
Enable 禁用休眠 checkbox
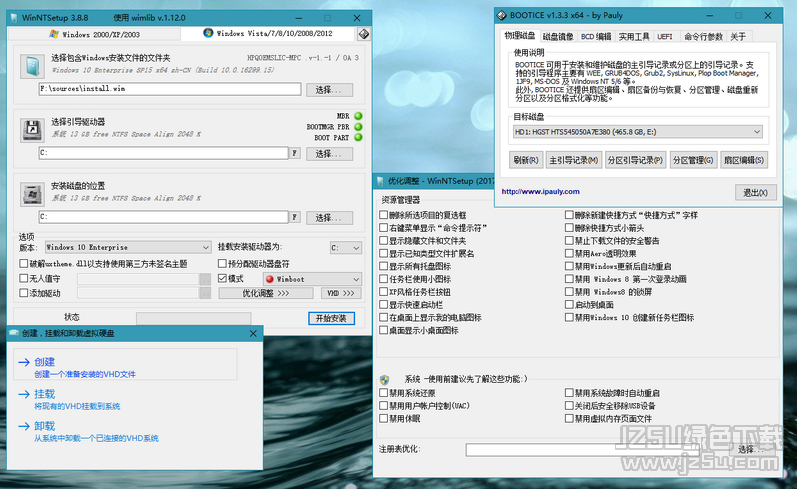[x=384, y=418]
